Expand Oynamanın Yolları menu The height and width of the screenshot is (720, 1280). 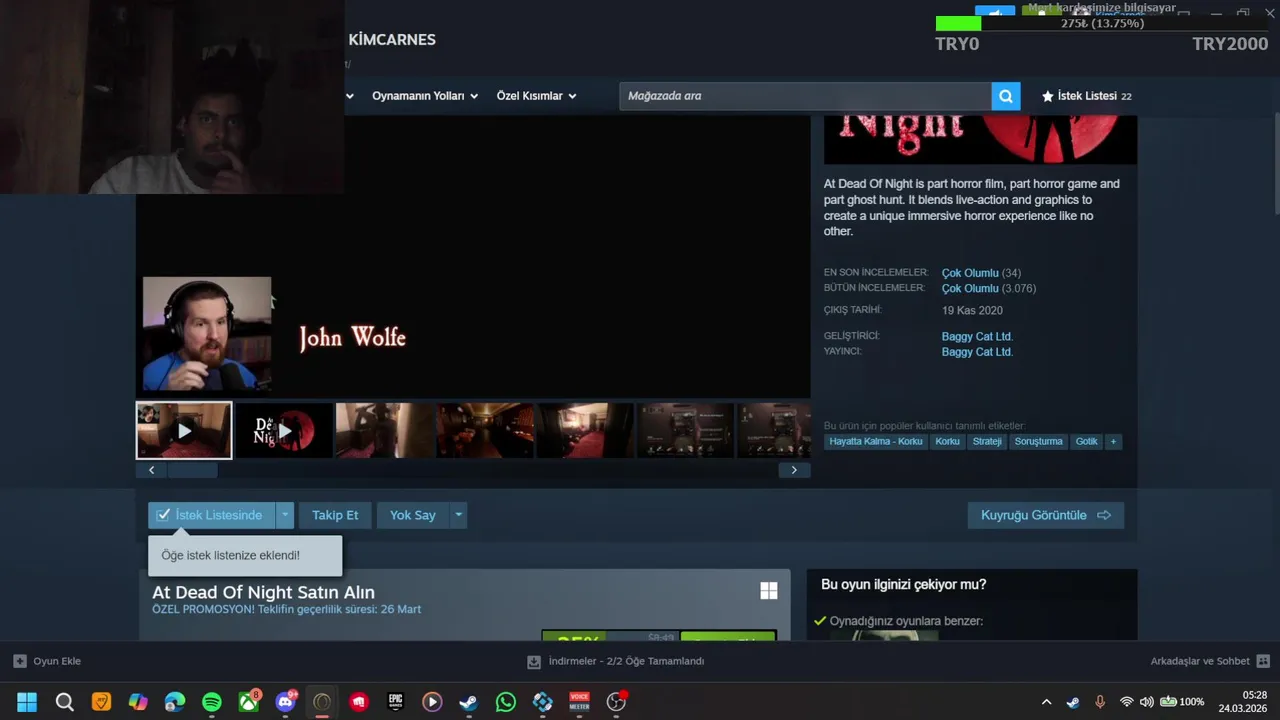coord(425,96)
